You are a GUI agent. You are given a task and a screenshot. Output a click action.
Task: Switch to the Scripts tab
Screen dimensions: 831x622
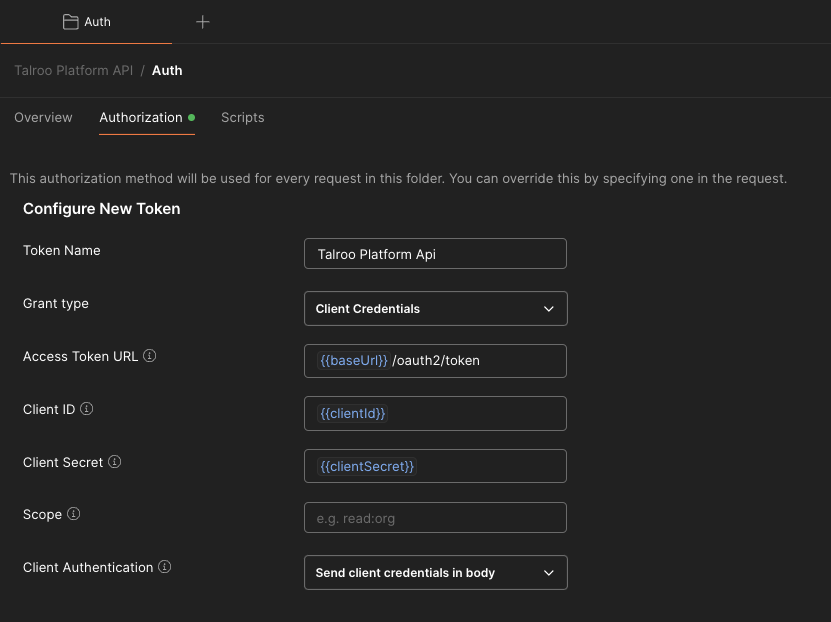242,118
